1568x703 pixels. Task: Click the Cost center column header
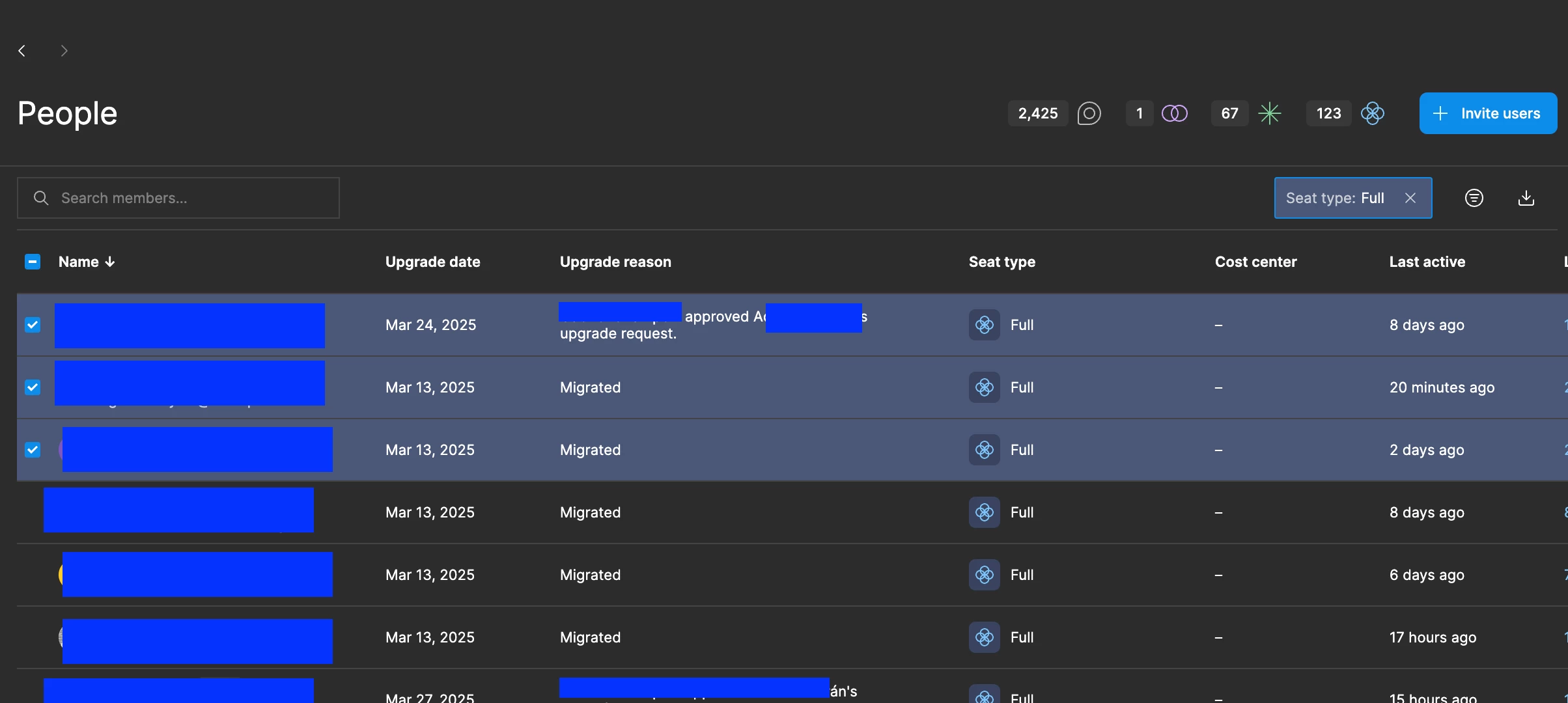1255,262
